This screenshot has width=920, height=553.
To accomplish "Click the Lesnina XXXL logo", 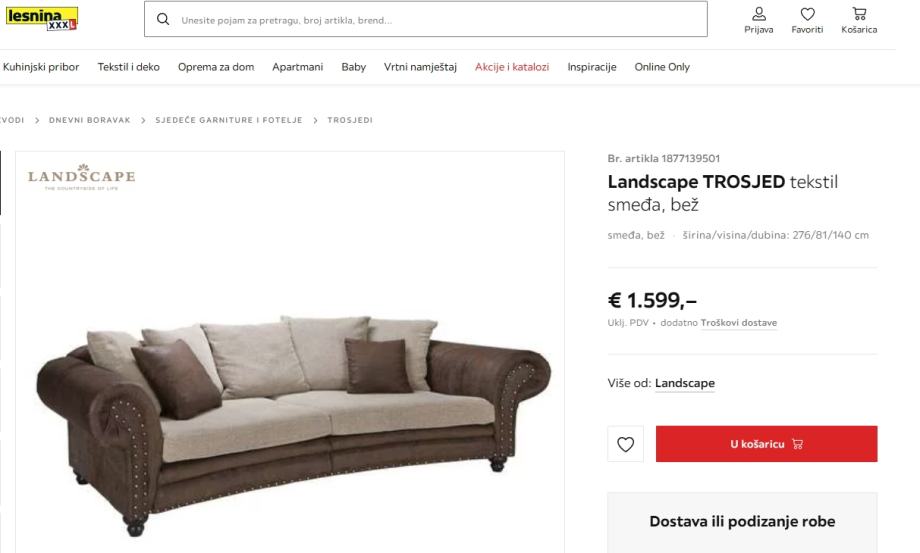I will pos(42,18).
